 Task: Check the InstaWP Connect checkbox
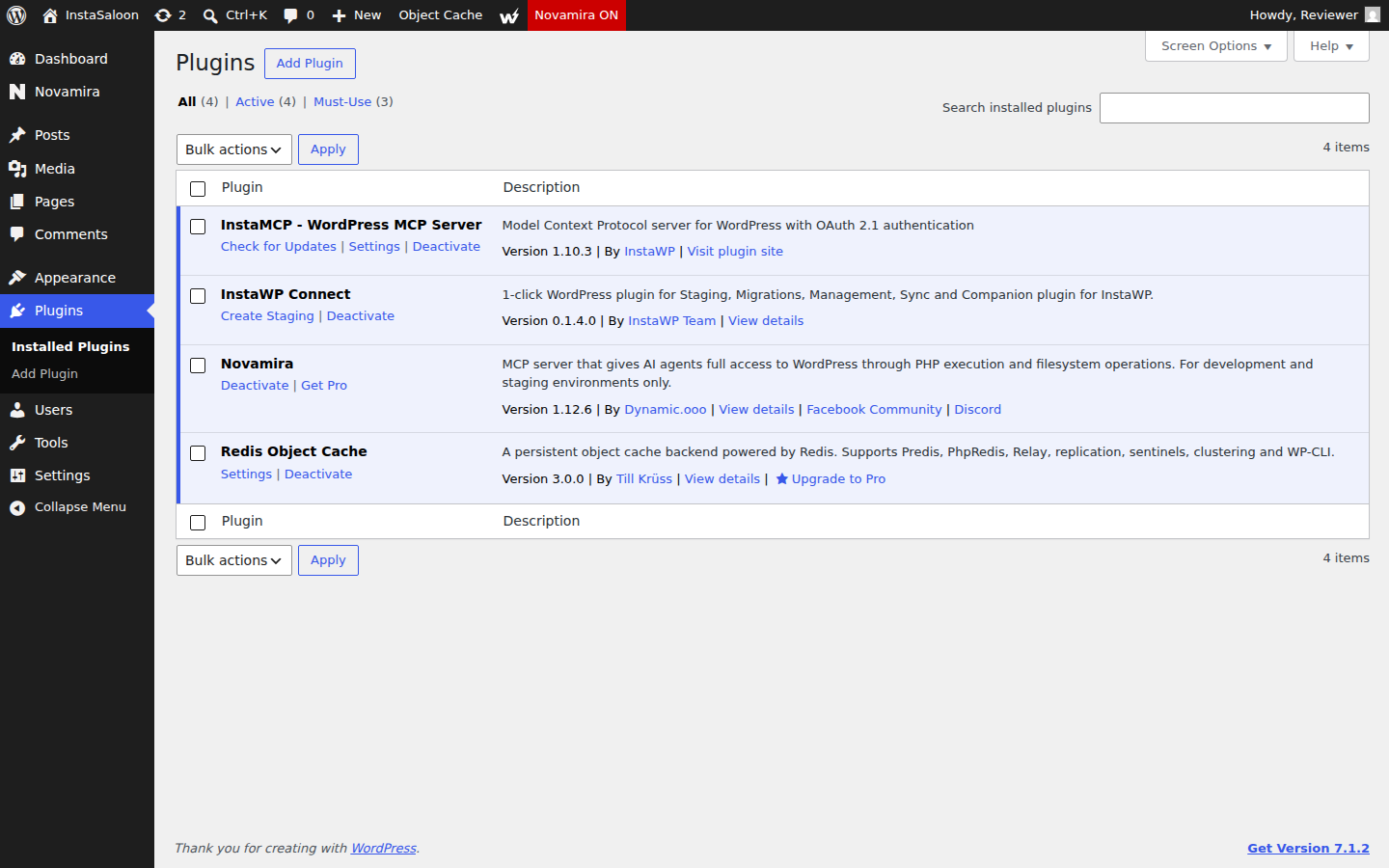(x=198, y=296)
